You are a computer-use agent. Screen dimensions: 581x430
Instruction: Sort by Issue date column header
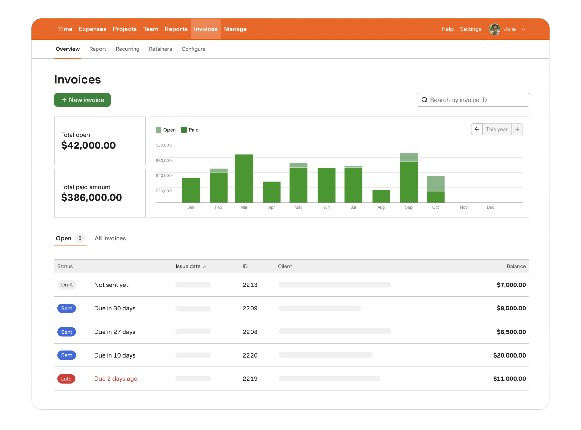pos(191,266)
